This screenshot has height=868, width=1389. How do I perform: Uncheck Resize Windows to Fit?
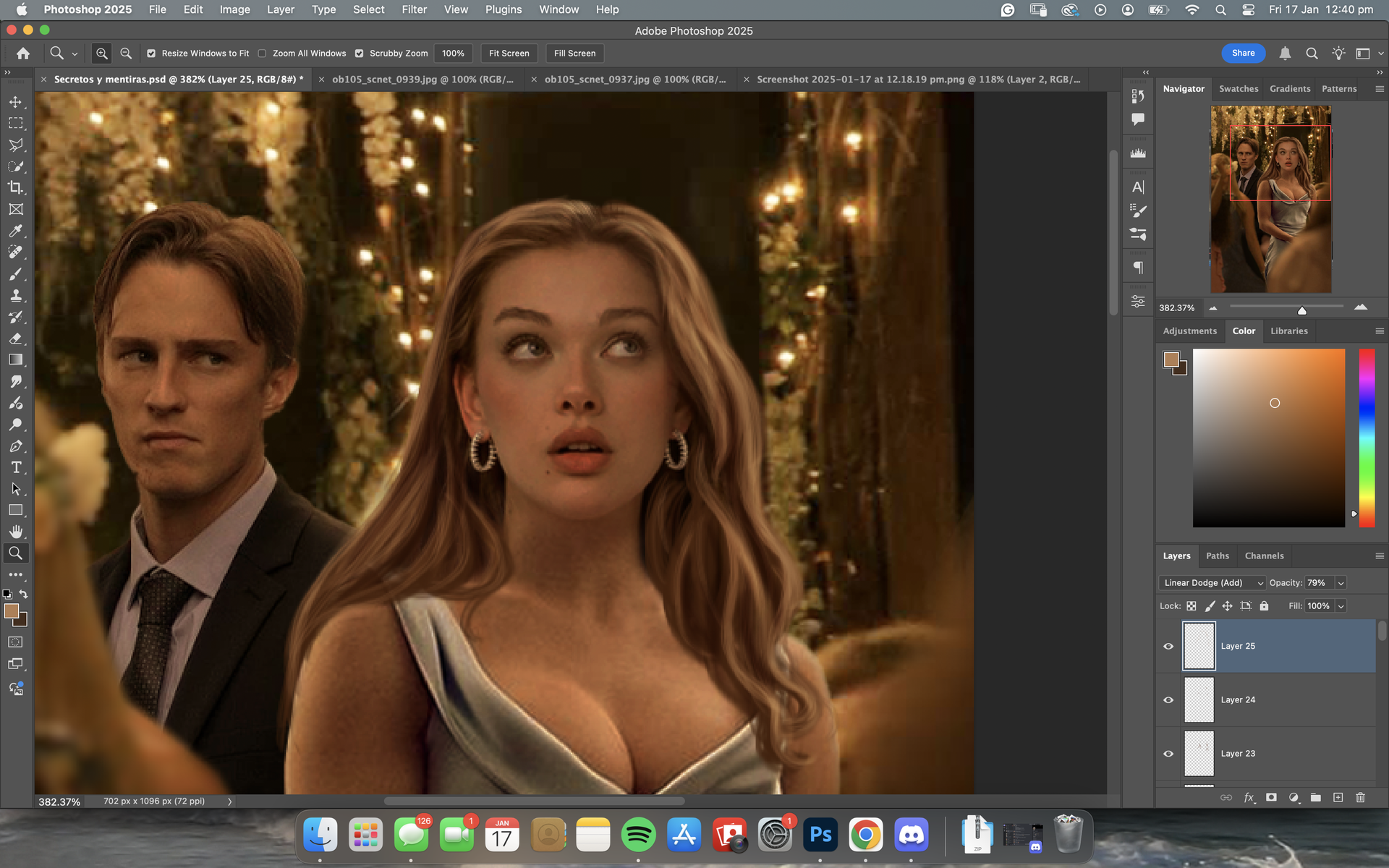point(151,54)
